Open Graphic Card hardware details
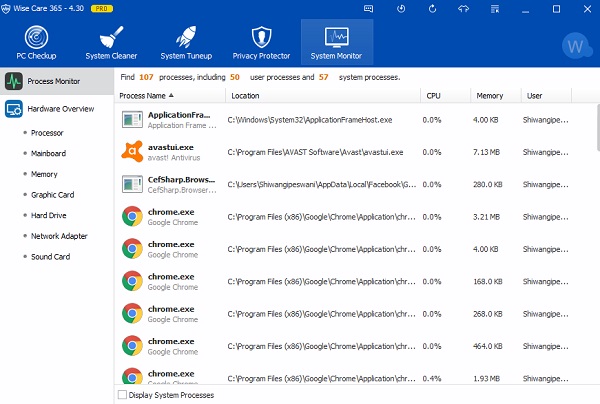The image size is (600, 404). pos(52,195)
